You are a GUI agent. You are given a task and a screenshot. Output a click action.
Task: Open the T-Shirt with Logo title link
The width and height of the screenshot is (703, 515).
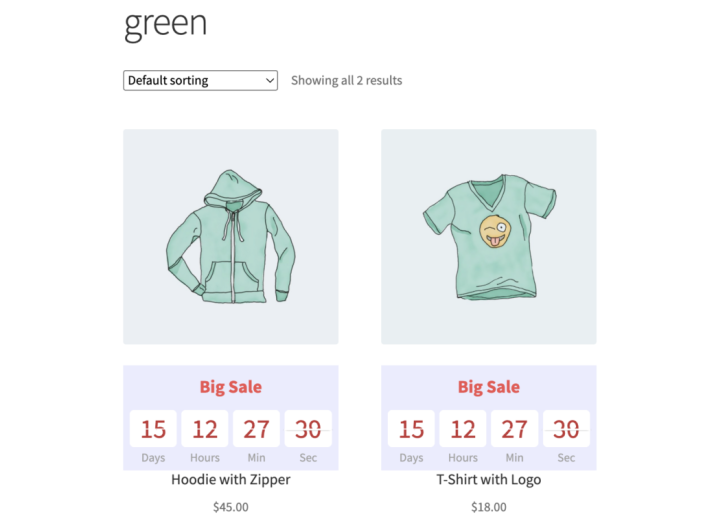pos(489,479)
